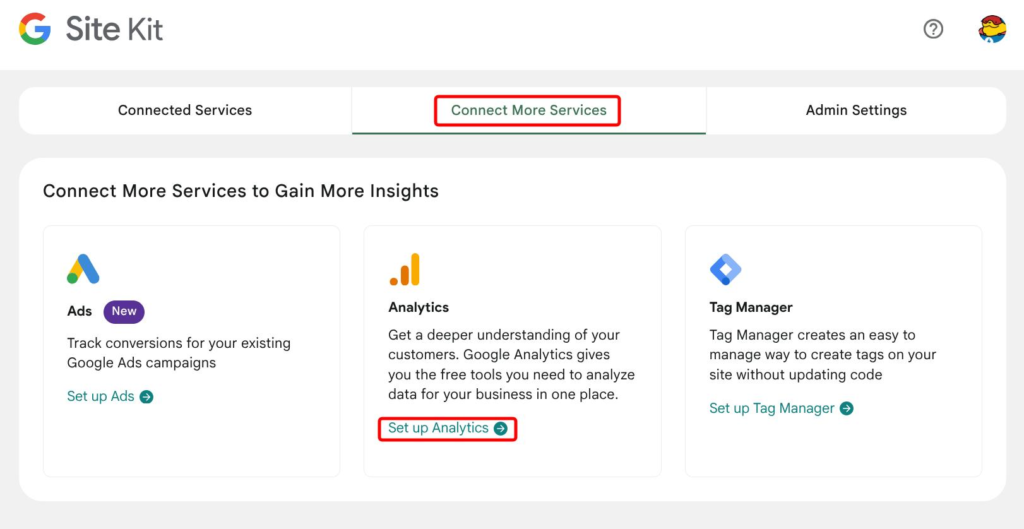Click the Tag Manager diamond icon
The width and height of the screenshot is (1024, 529).
click(x=725, y=269)
